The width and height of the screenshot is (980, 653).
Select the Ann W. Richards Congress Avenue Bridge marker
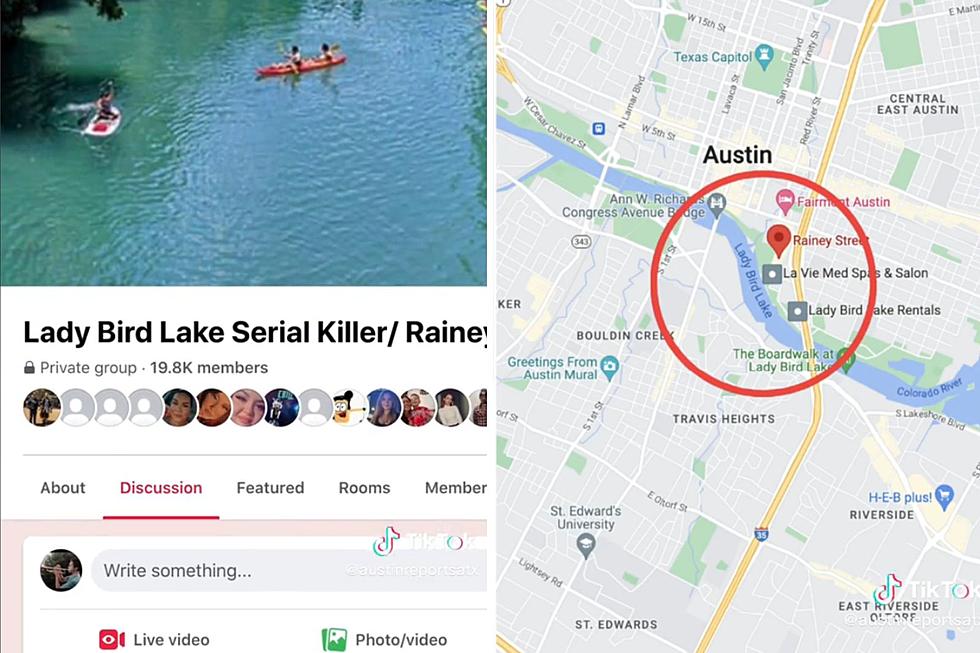click(717, 204)
